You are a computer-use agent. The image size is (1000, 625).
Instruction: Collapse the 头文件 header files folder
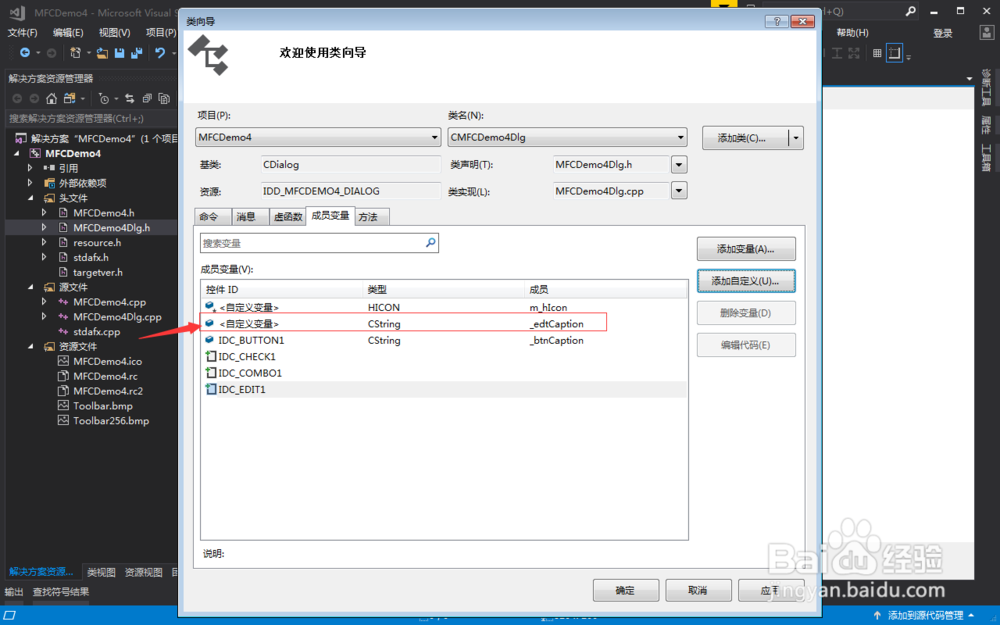click(30, 198)
